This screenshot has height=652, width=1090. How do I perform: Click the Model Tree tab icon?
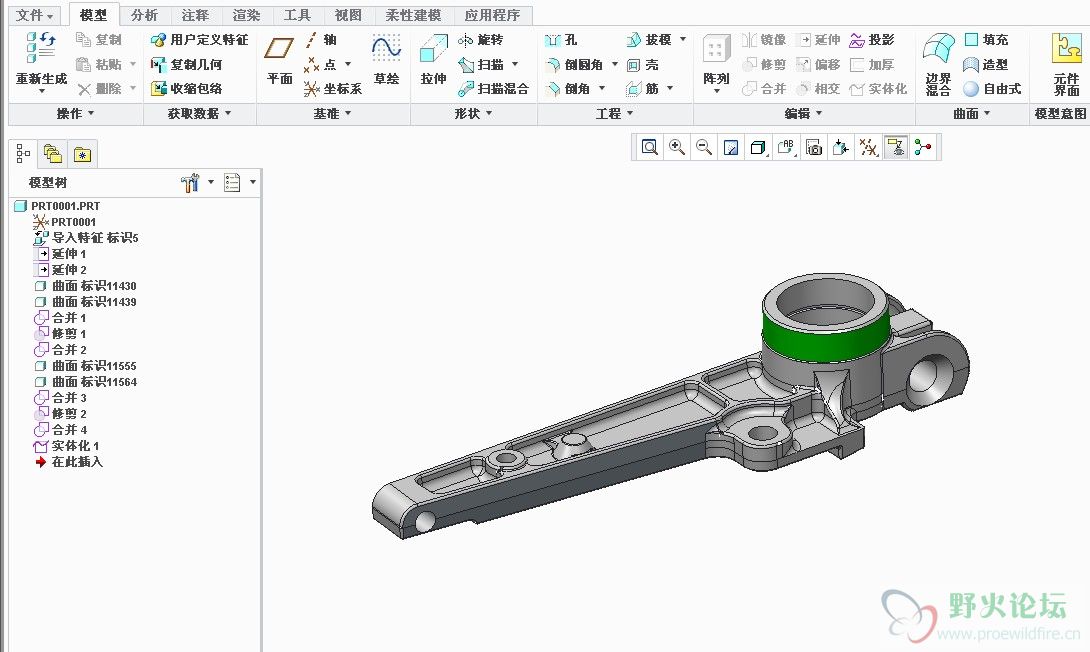click(23, 154)
